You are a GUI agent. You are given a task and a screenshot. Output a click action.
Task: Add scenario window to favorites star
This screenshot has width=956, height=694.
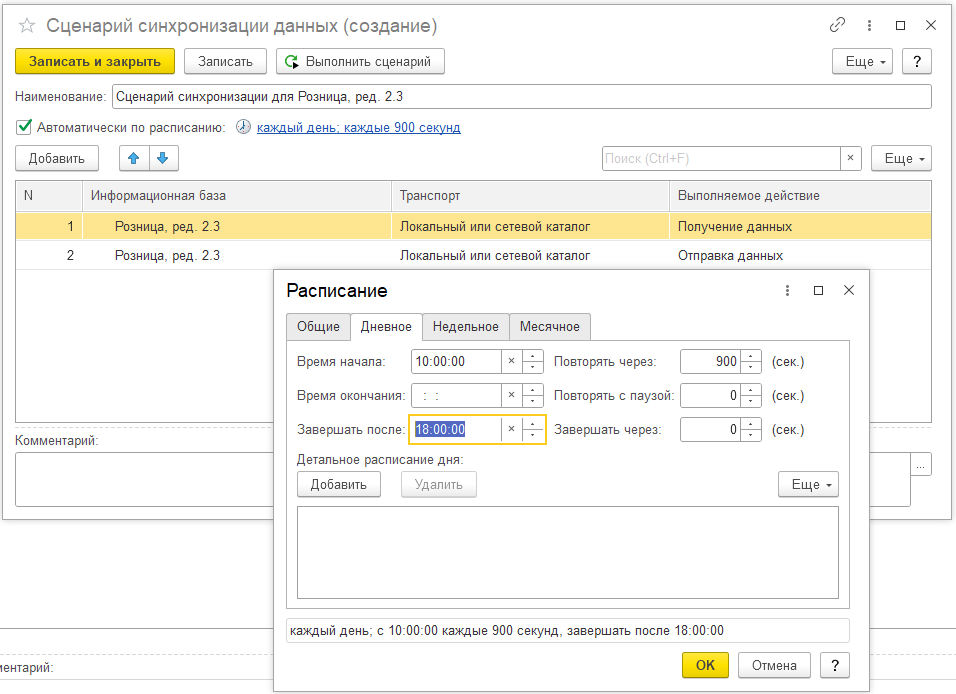tap(27, 26)
